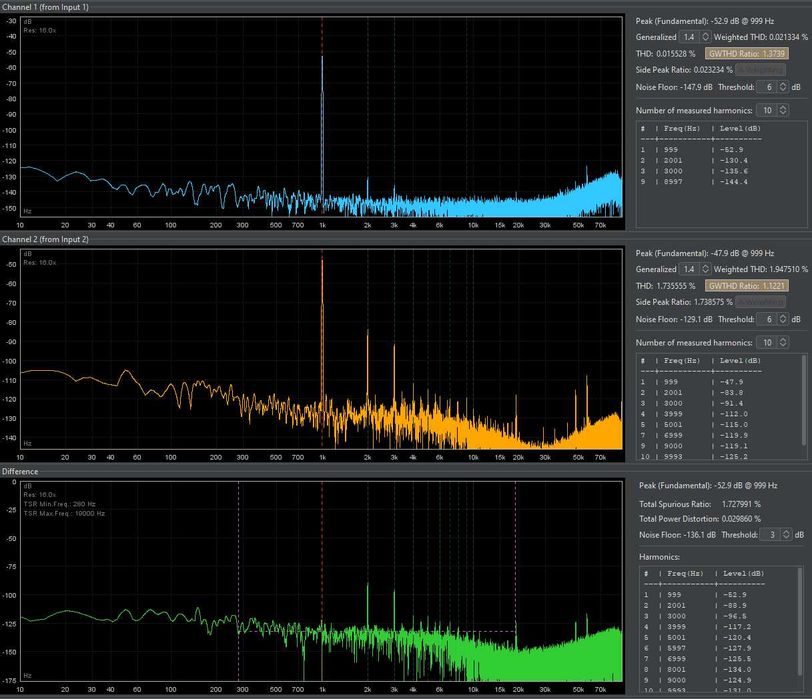This screenshot has height=699, width=812.
Task: Click the Total Power Distortion 0.029860 % readout
Action: (x=700, y=519)
